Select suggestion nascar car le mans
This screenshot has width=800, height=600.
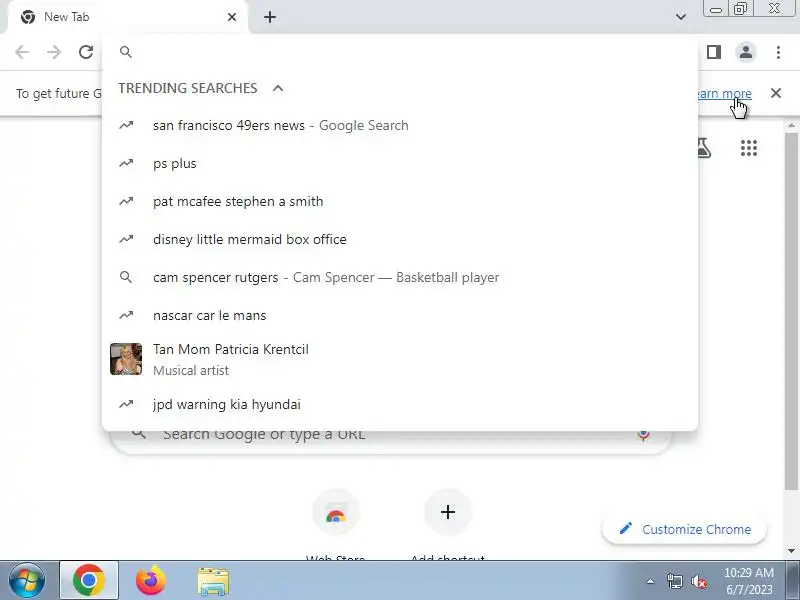pyautogui.click(x=399, y=315)
